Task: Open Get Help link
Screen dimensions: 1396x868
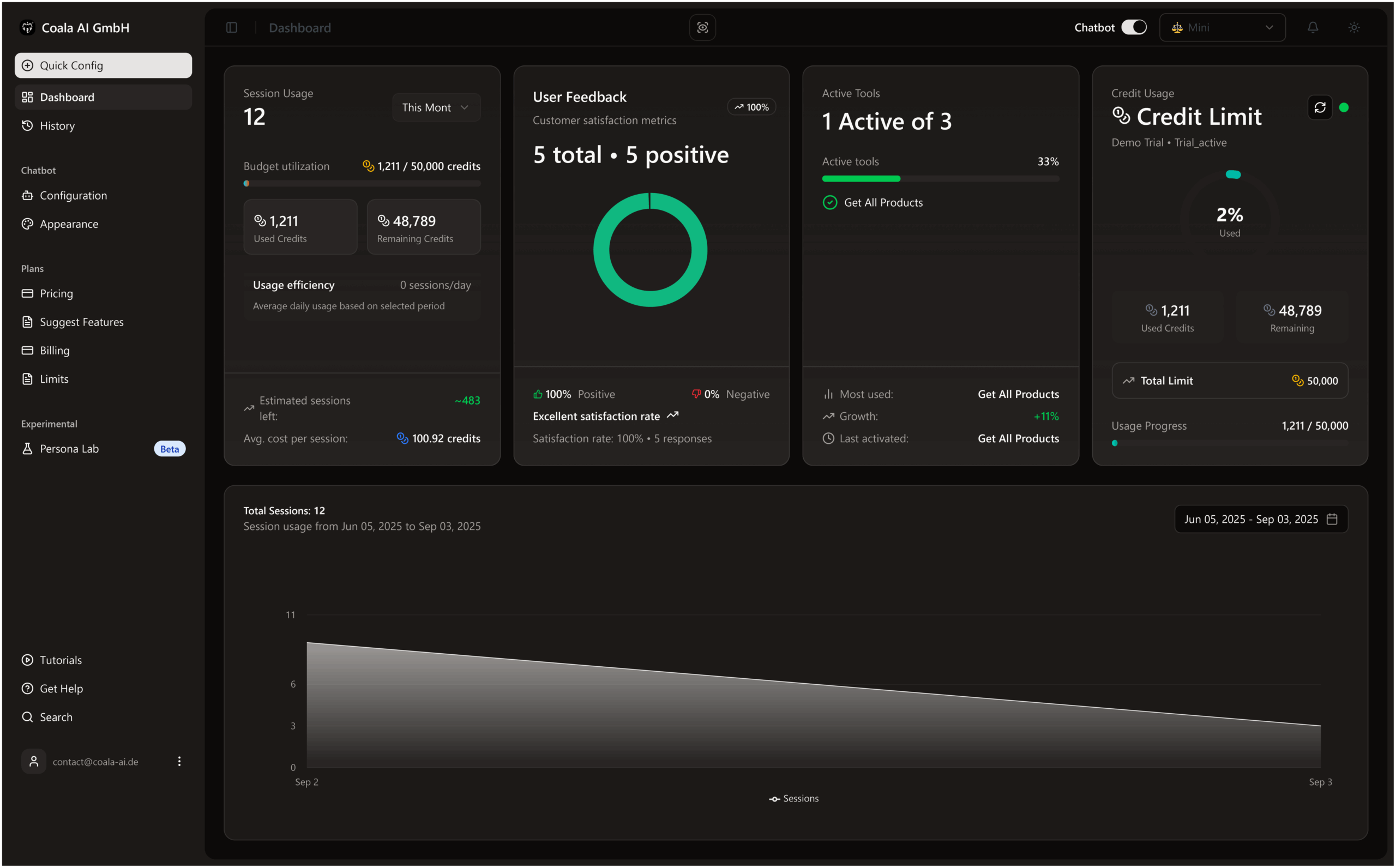Action: [61, 688]
